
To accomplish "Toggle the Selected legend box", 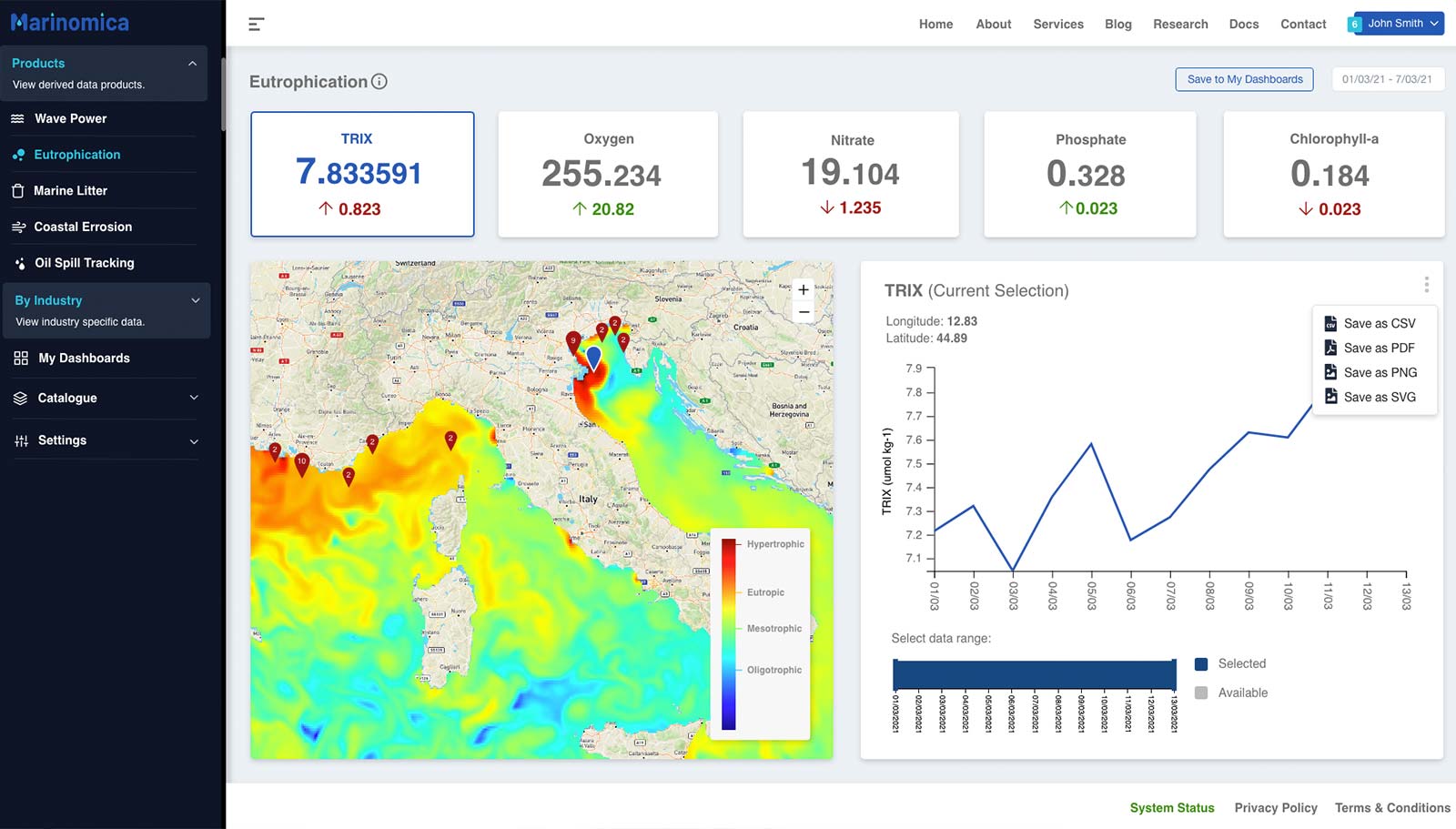I will [1201, 664].
